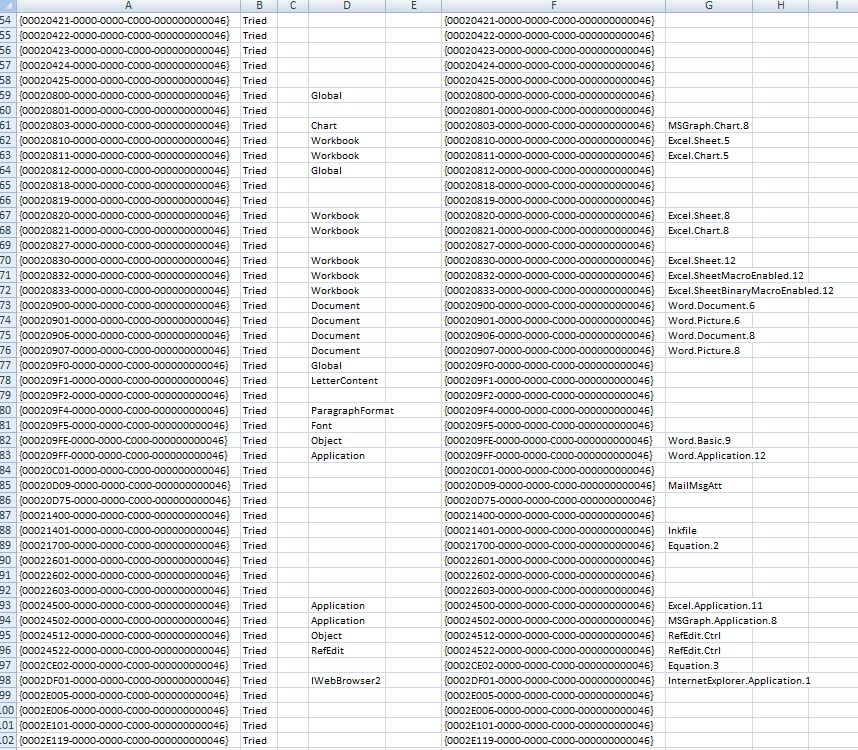
Task: Click cell with Equation.2
Action: (x=709, y=546)
